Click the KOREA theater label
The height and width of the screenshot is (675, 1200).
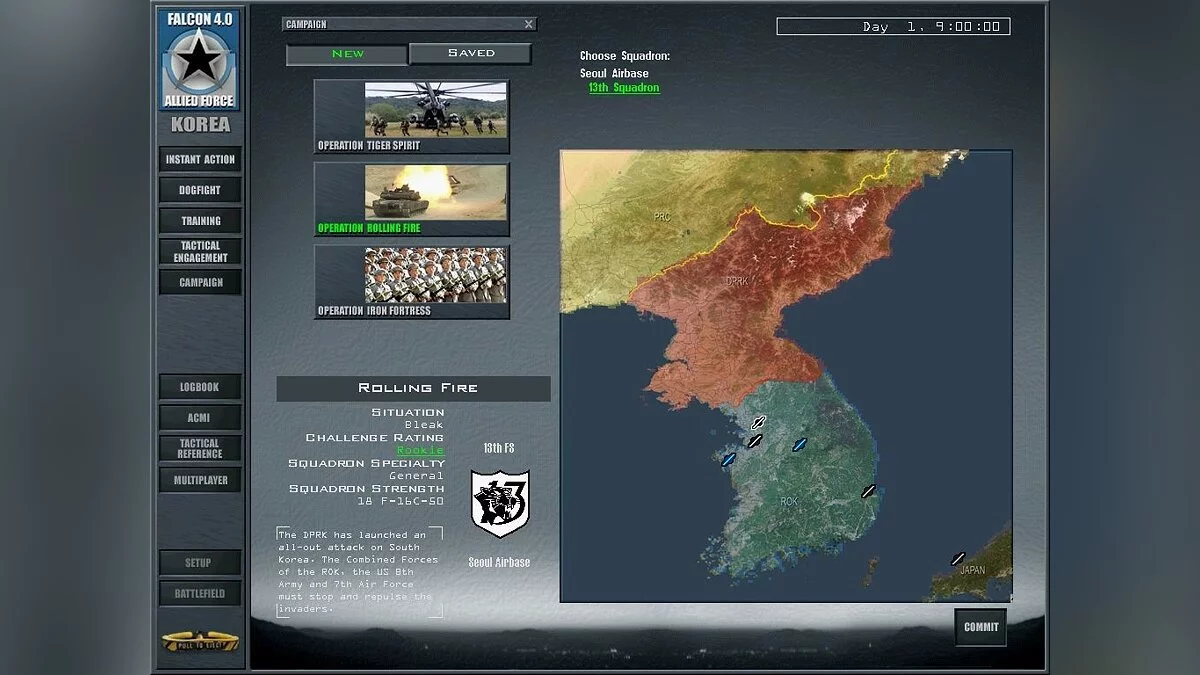pyautogui.click(x=200, y=125)
